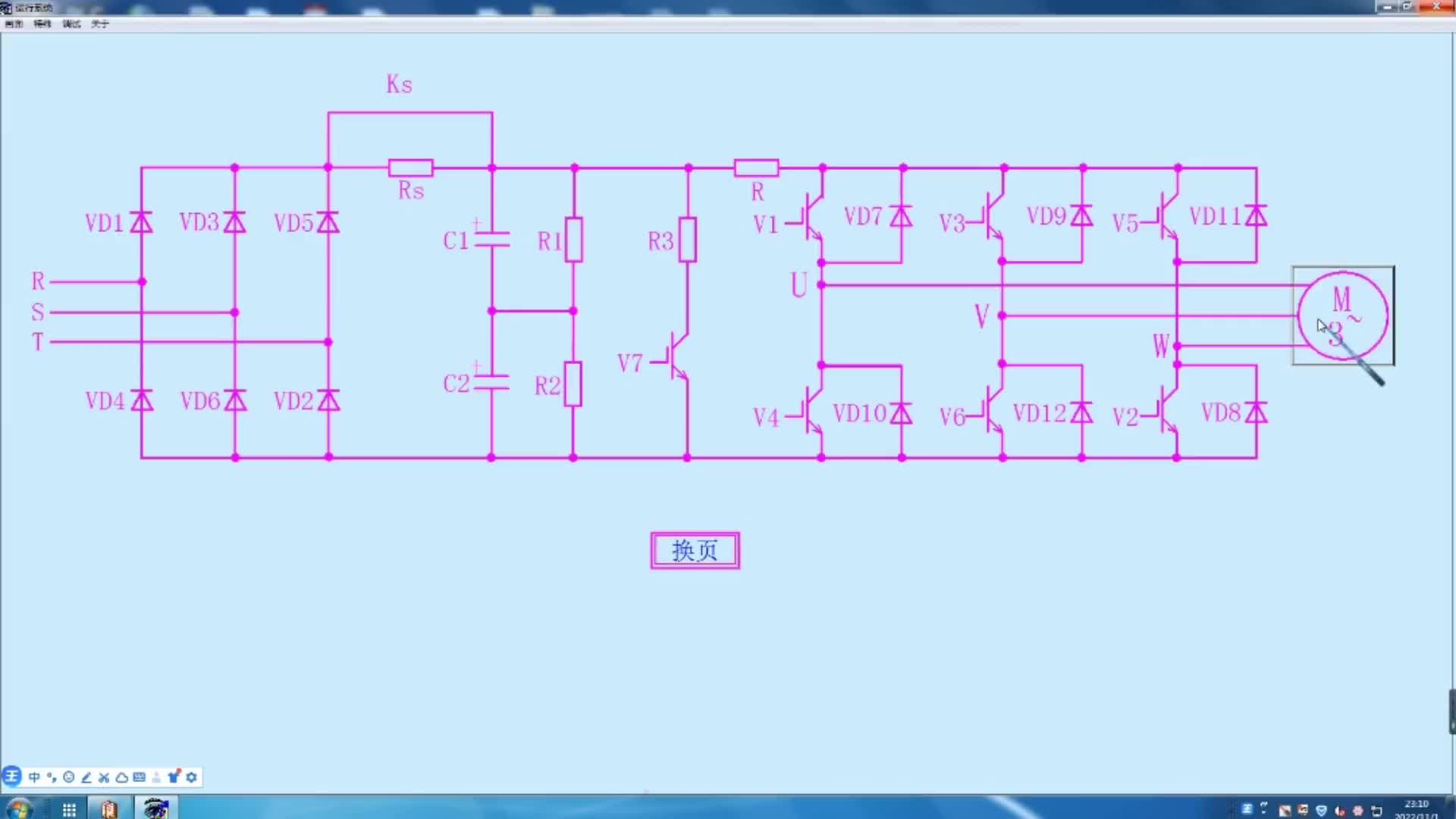Click the scissors screenshot icon on IME bar
1456x819 pixels.
coord(104,777)
